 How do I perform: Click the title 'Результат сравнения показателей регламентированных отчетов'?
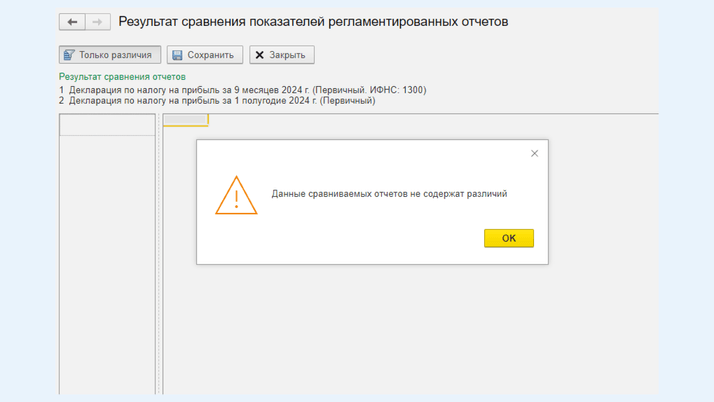point(313,22)
